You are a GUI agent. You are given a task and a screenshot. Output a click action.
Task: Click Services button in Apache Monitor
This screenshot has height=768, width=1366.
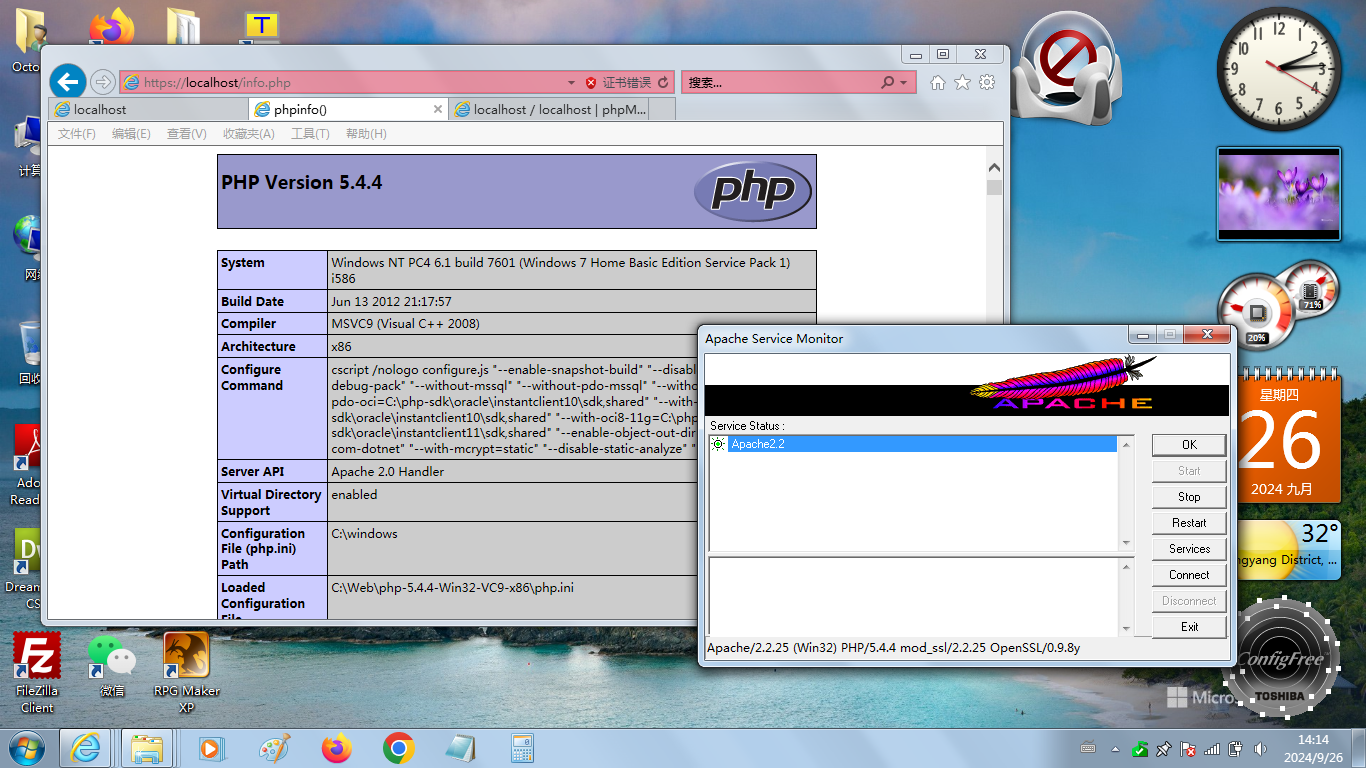coord(1189,549)
